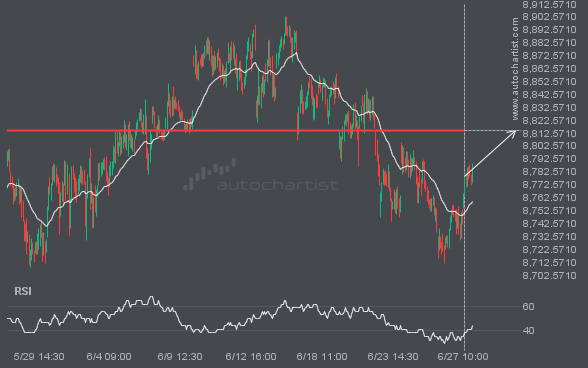Image resolution: width=588 pixels, height=368 pixels.
Task: Select the 8,762.5710 price axis label
Action: tap(549, 198)
